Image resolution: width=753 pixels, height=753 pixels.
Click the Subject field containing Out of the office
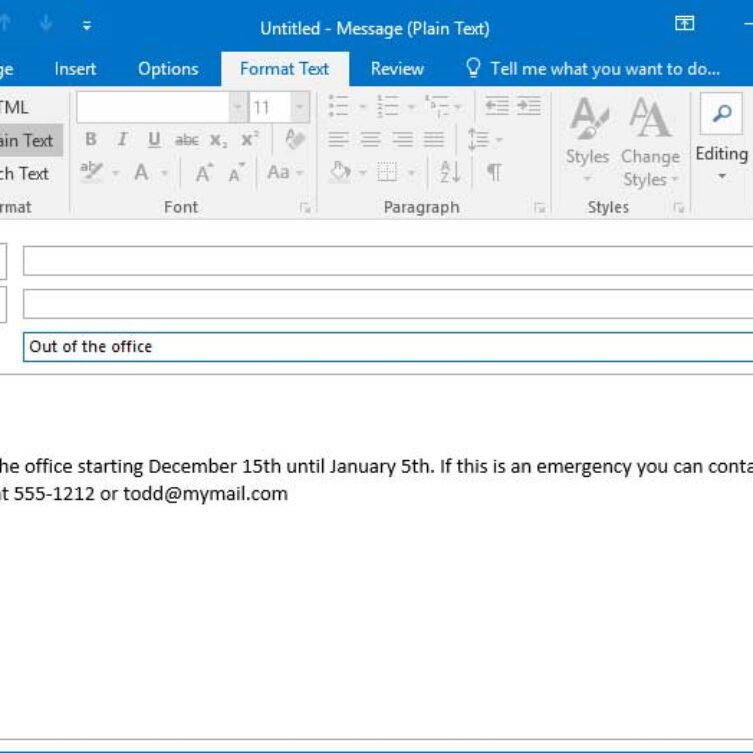pyautogui.click(x=388, y=347)
